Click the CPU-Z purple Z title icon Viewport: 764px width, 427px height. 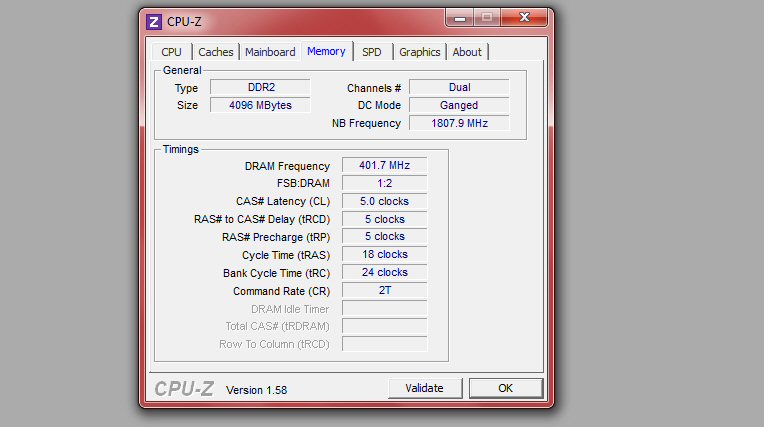click(154, 22)
